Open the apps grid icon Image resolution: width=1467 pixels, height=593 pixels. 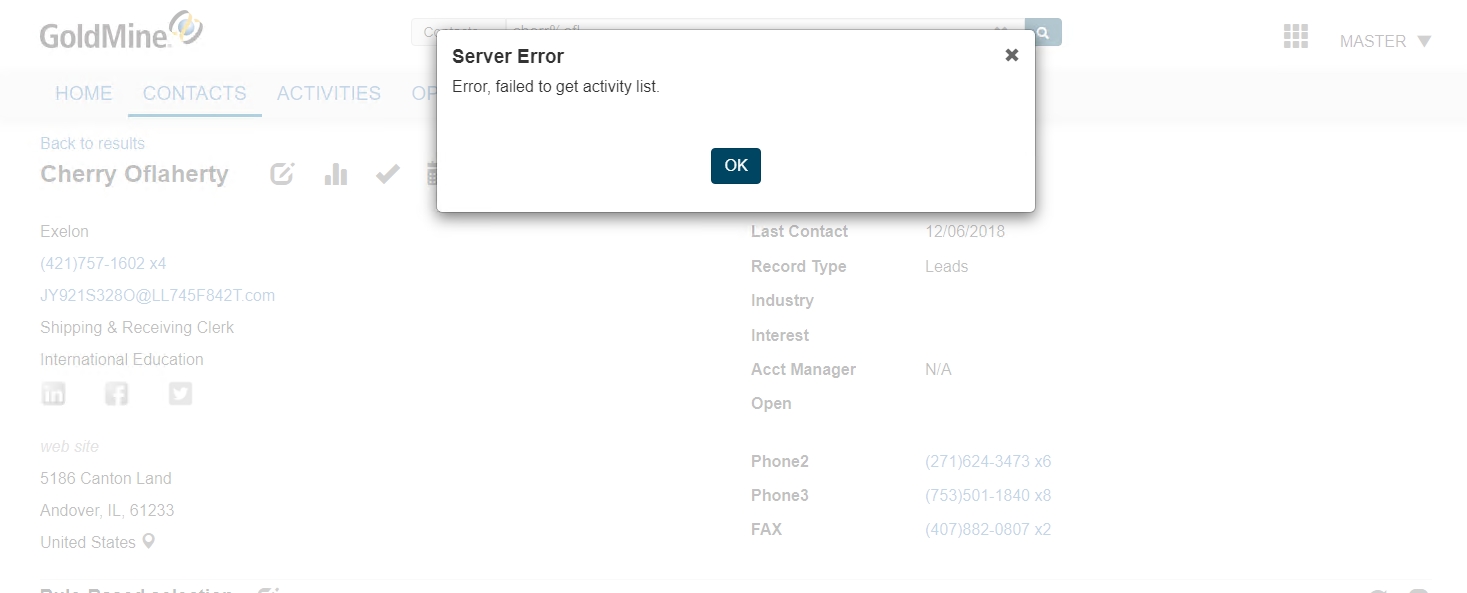[x=1295, y=37]
